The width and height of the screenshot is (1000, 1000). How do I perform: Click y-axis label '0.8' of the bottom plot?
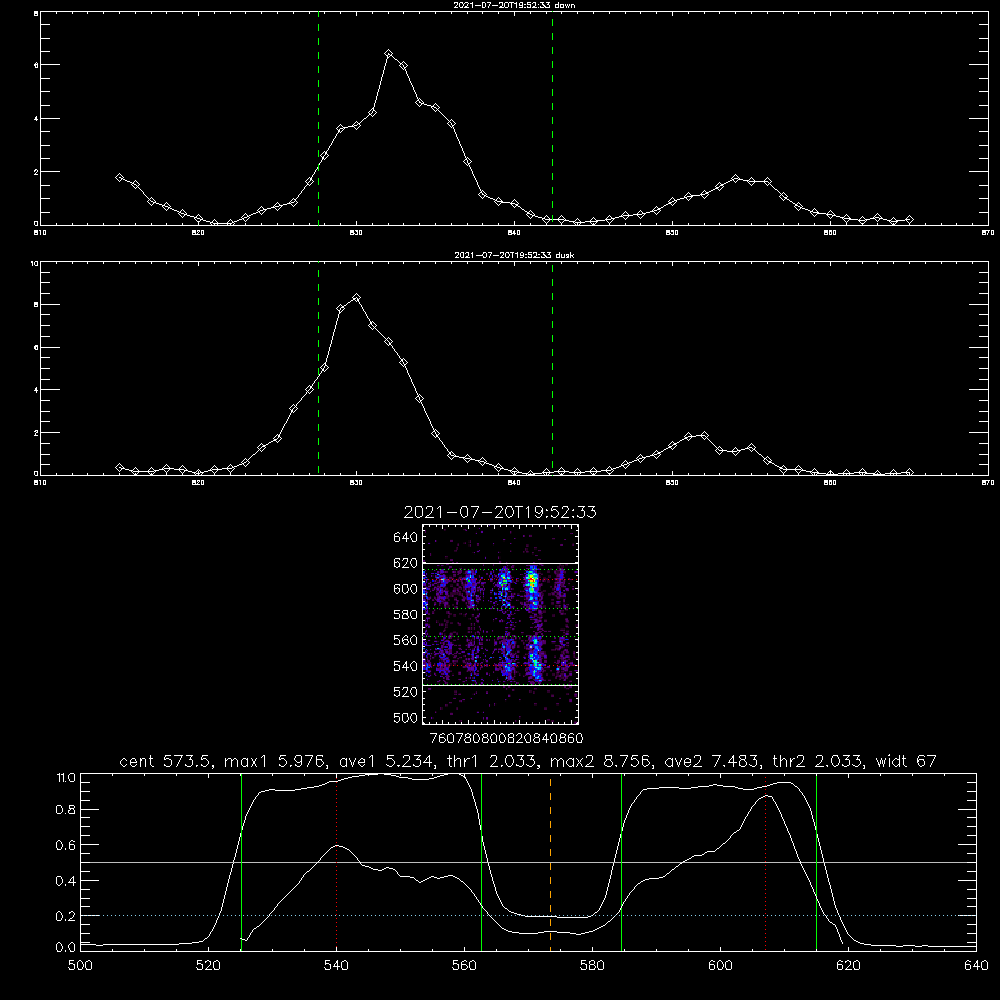coord(66,809)
